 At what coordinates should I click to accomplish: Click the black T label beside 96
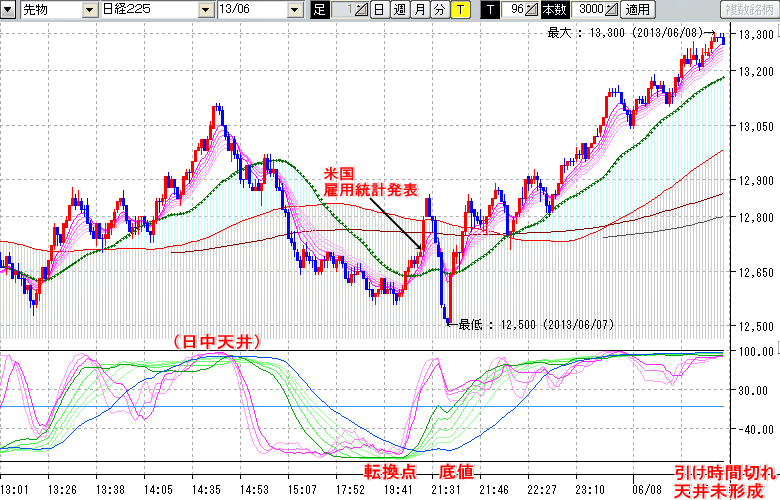490,10
